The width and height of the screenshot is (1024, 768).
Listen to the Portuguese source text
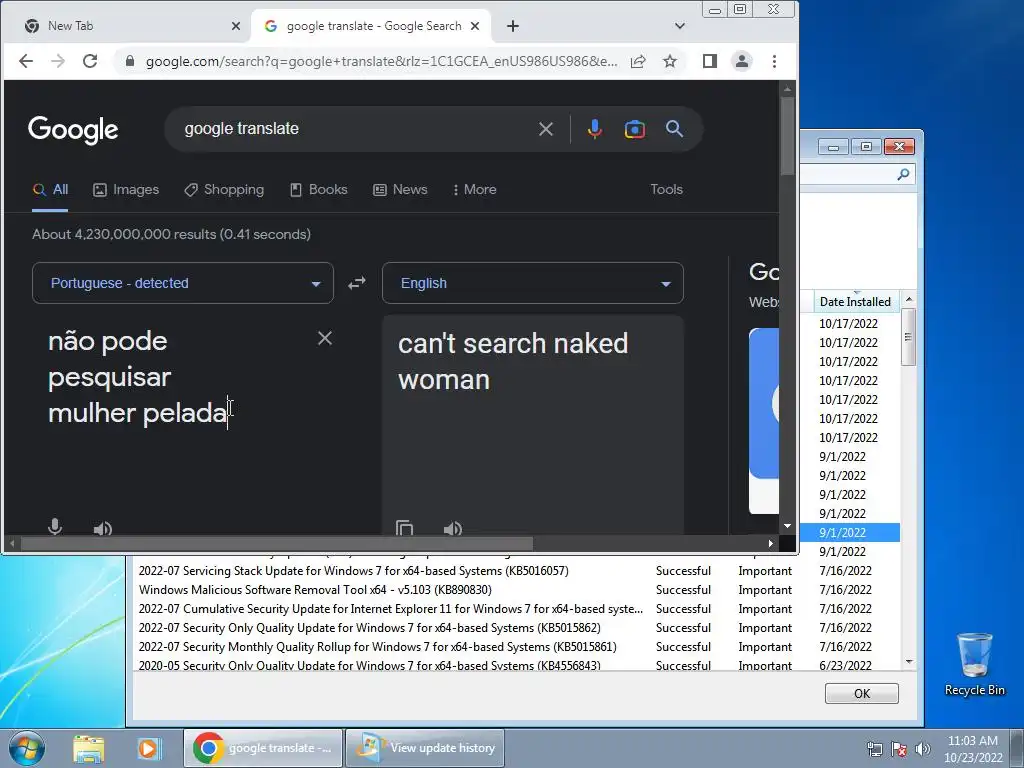(103, 528)
